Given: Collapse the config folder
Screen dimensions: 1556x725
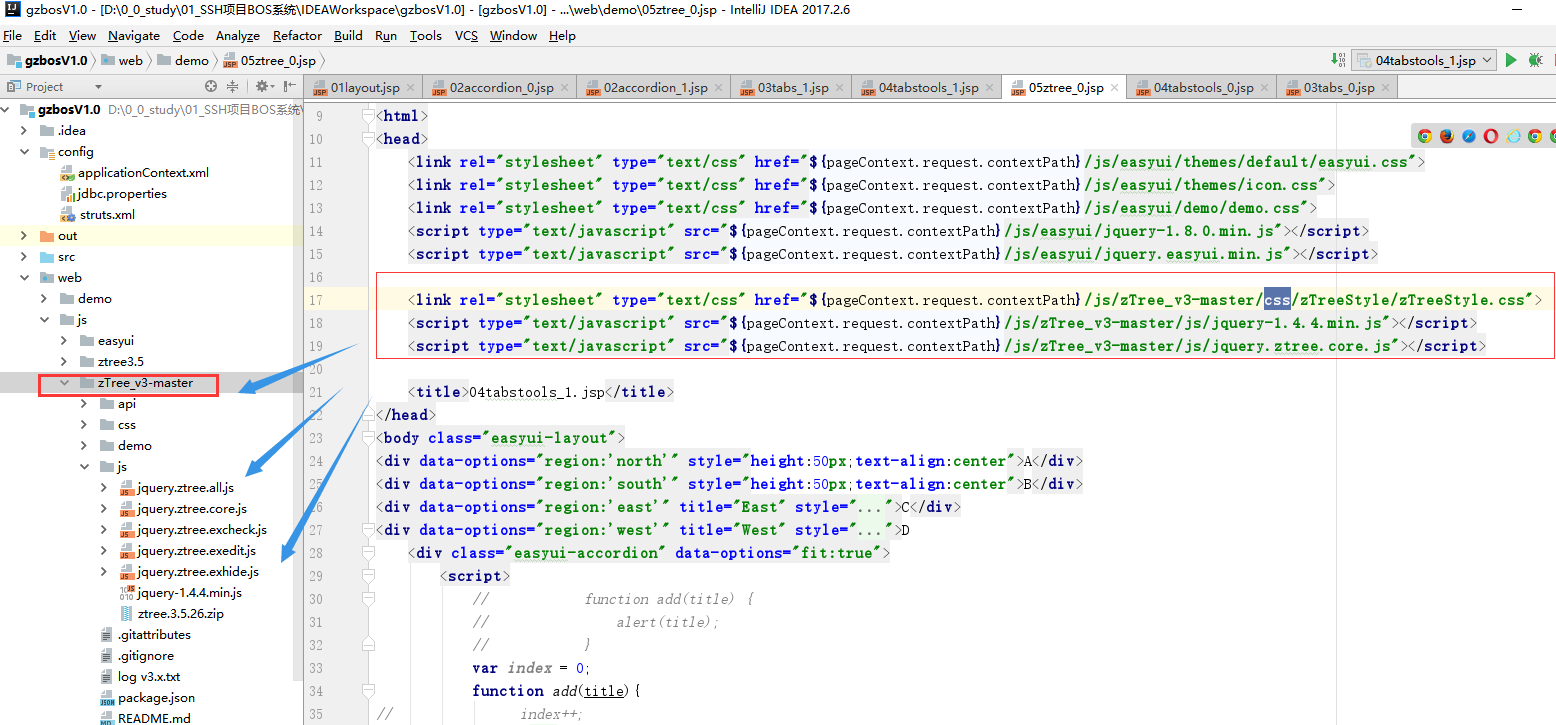Looking at the screenshot, I should [24, 152].
